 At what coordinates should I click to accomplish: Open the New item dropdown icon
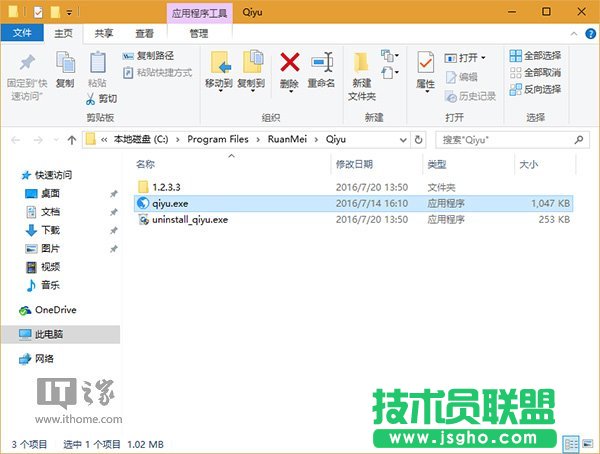(390, 56)
